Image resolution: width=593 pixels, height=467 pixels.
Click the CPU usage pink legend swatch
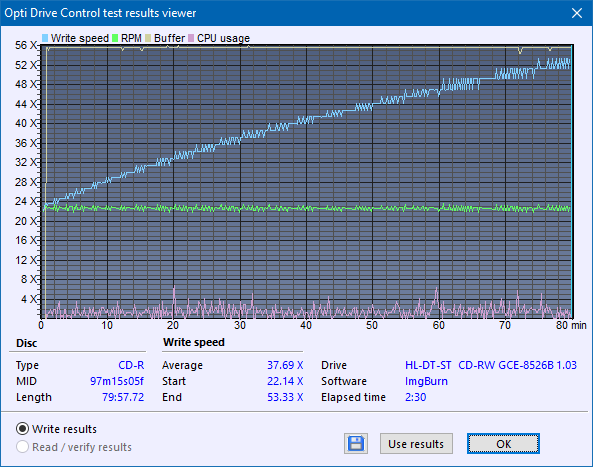coord(191,38)
